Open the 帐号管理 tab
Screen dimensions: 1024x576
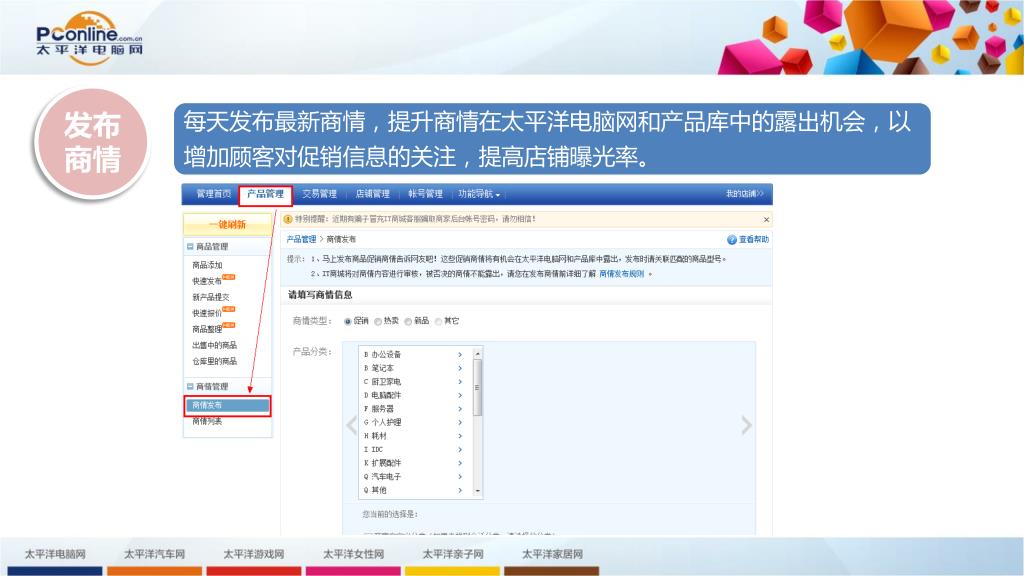tap(425, 194)
